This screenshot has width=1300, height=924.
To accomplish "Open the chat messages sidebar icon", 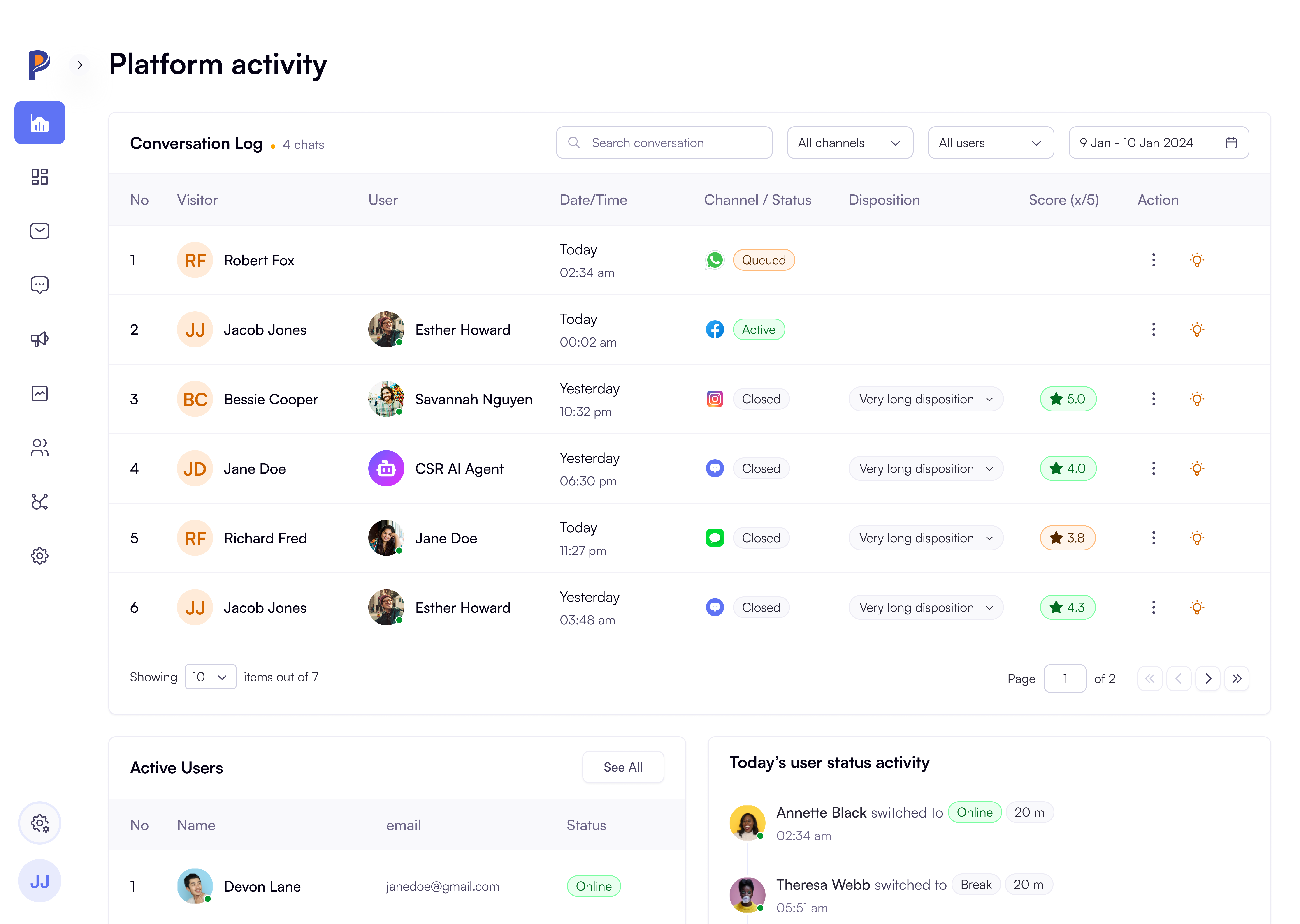I will [x=39, y=284].
